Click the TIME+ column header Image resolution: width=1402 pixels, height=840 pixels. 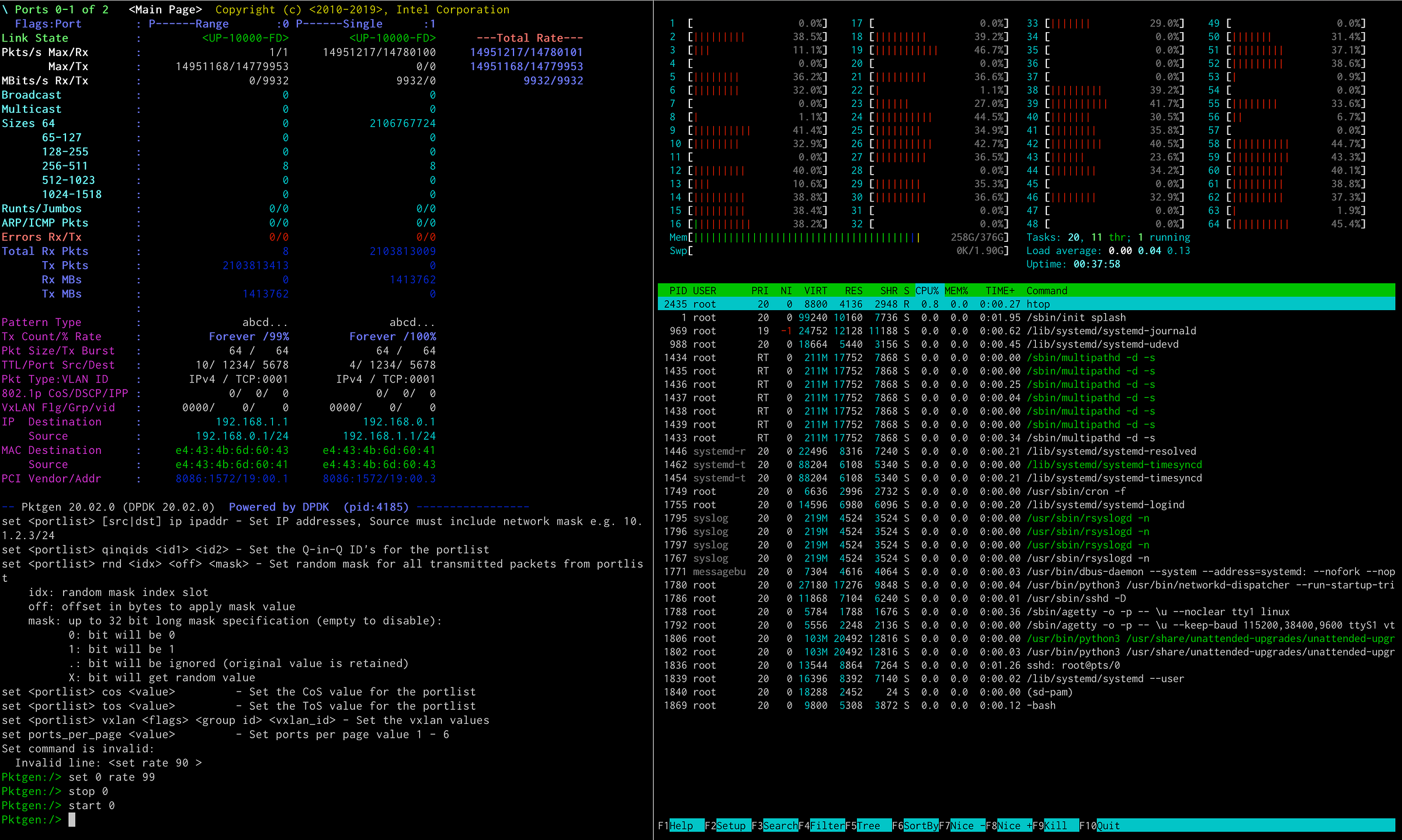point(1000,290)
